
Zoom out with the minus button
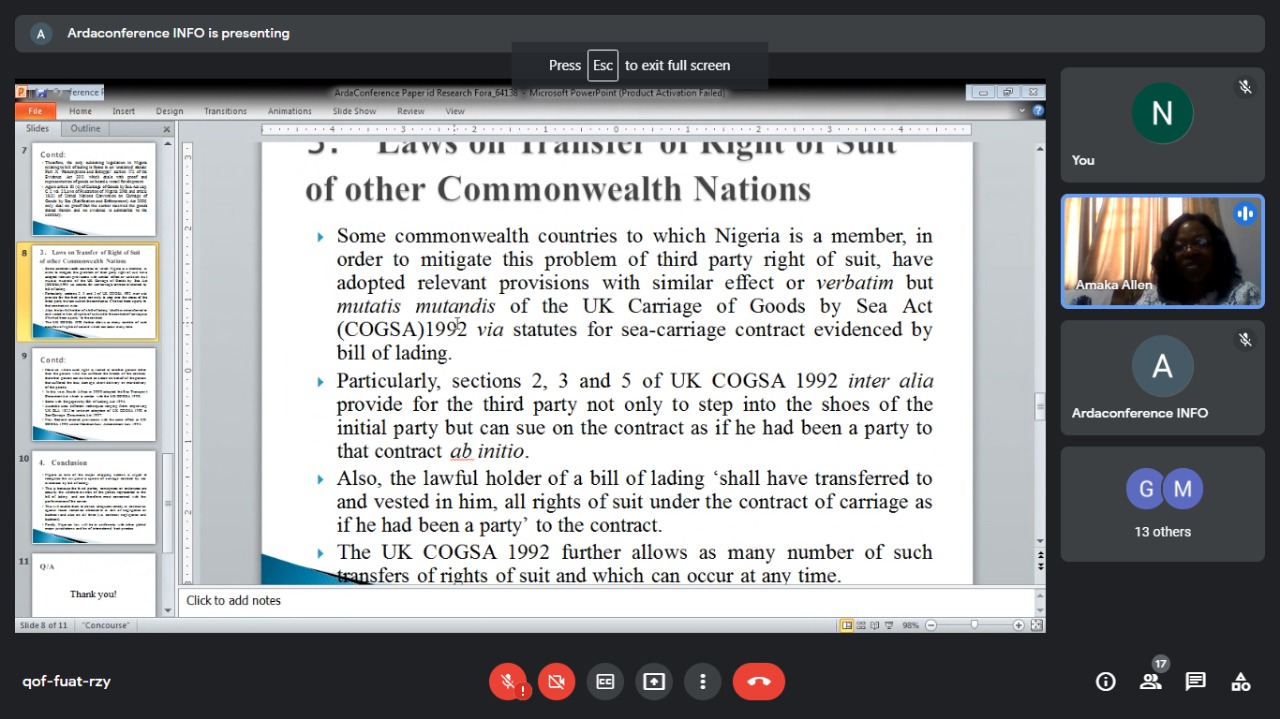[931, 625]
